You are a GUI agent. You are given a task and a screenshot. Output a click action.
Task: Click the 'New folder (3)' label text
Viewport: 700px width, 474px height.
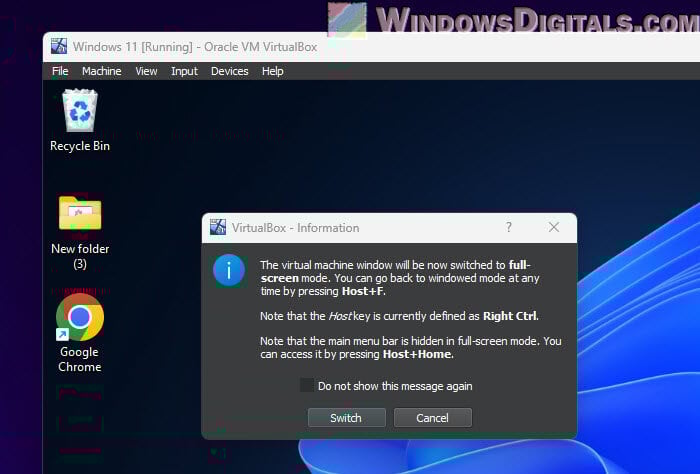(x=80, y=256)
